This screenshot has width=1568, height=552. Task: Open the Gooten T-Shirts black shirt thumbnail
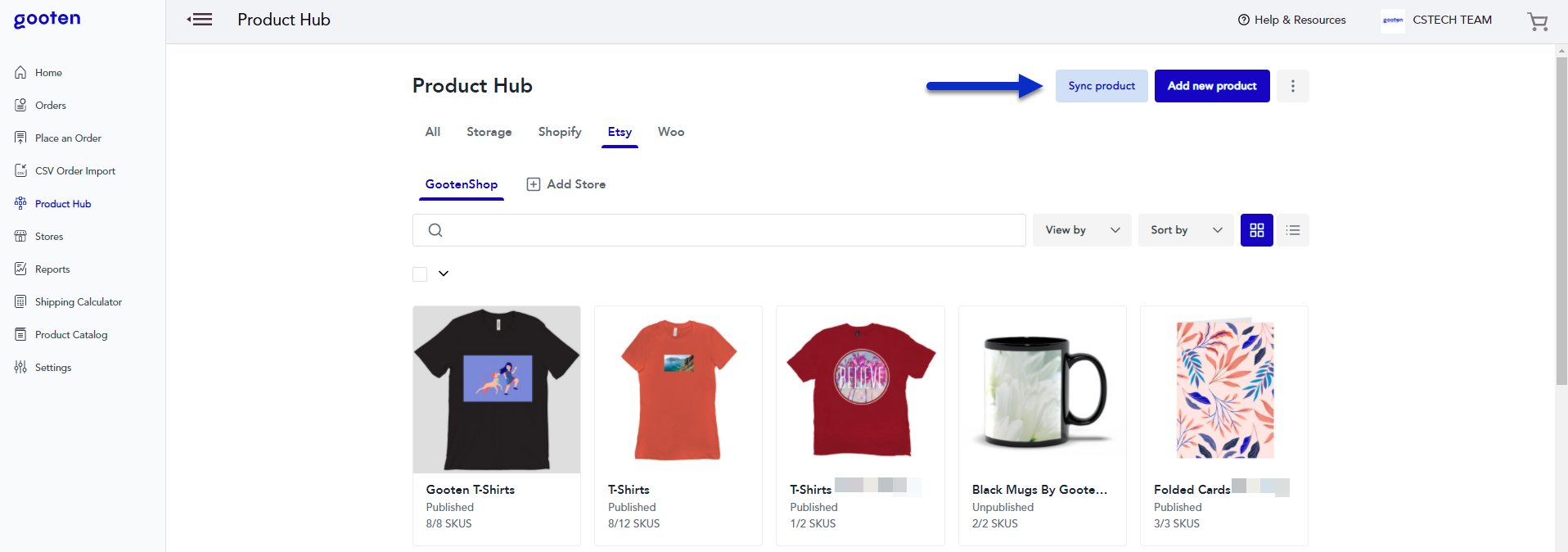click(x=497, y=390)
